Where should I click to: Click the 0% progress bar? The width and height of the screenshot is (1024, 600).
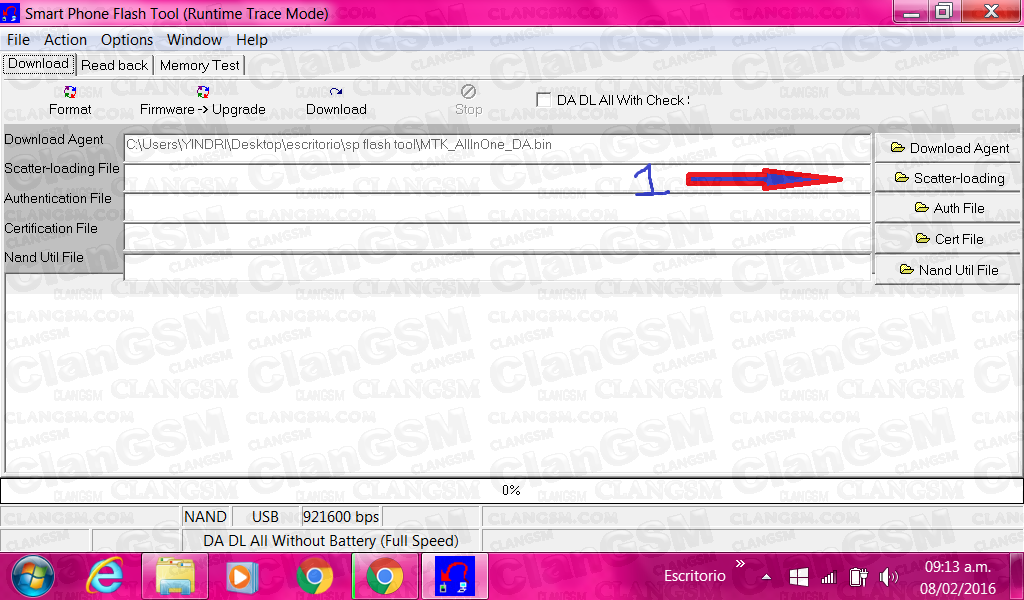coord(511,490)
